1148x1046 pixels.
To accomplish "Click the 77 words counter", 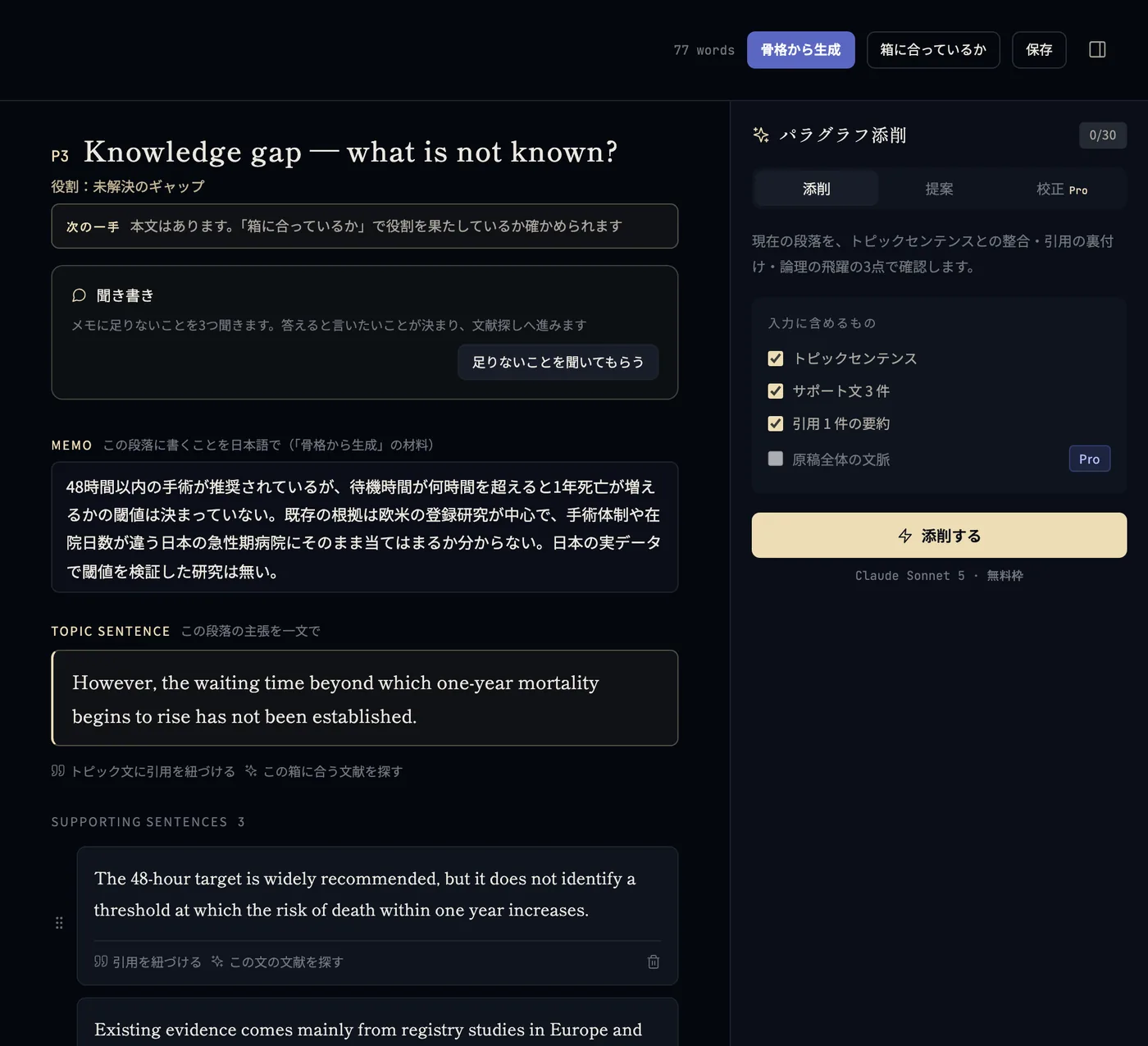I will (704, 50).
